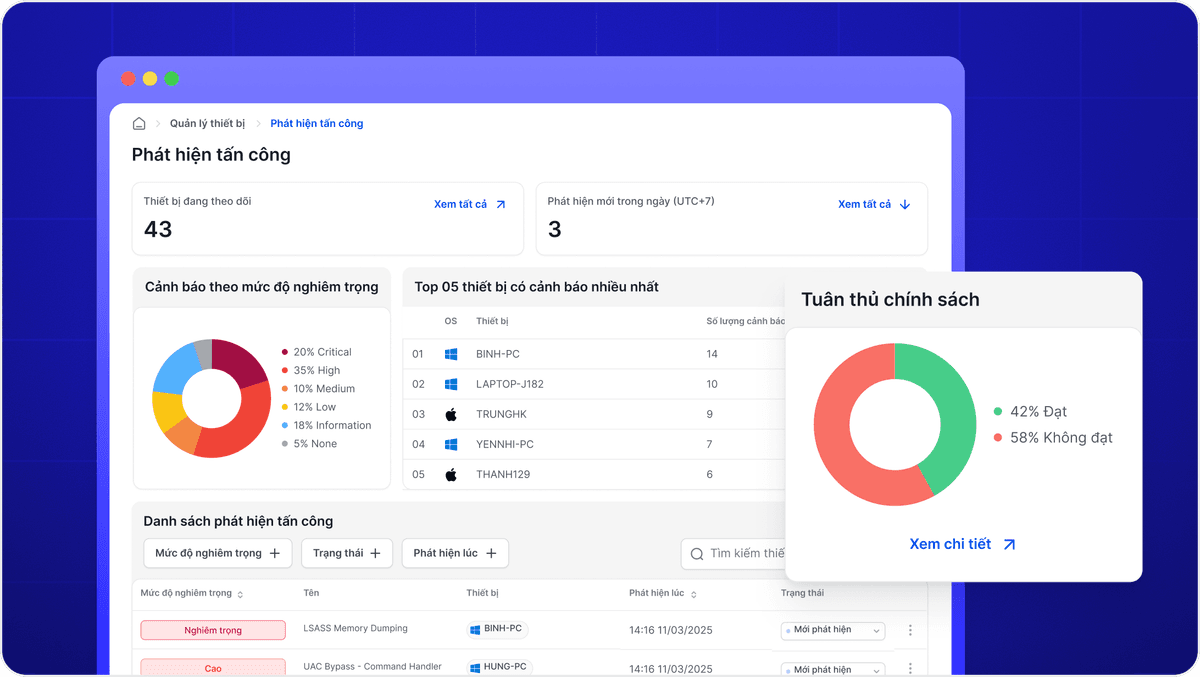Click the Tìm kiếm search field
Viewport: 1200px width, 677px height.
pyautogui.click(x=735, y=553)
